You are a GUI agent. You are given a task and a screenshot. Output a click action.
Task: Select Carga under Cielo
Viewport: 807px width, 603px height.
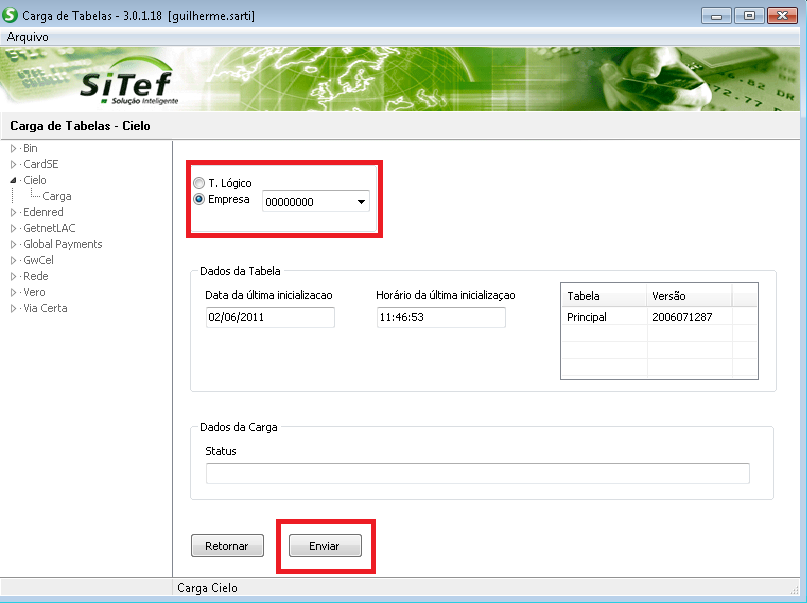click(x=57, y=196)
